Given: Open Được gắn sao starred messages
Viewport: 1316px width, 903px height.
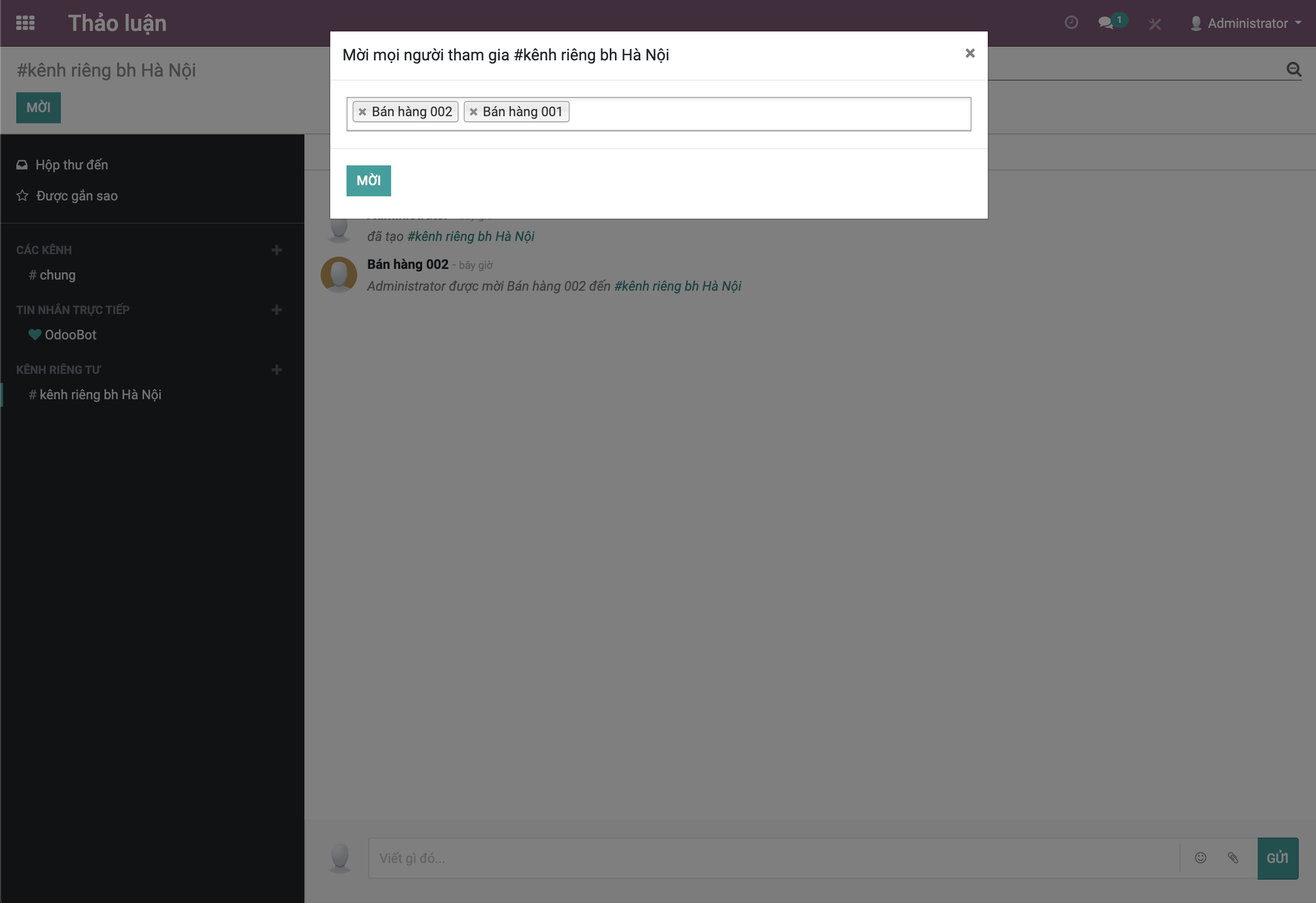Looking at the screenshot, I should click(x=77, y=196).
